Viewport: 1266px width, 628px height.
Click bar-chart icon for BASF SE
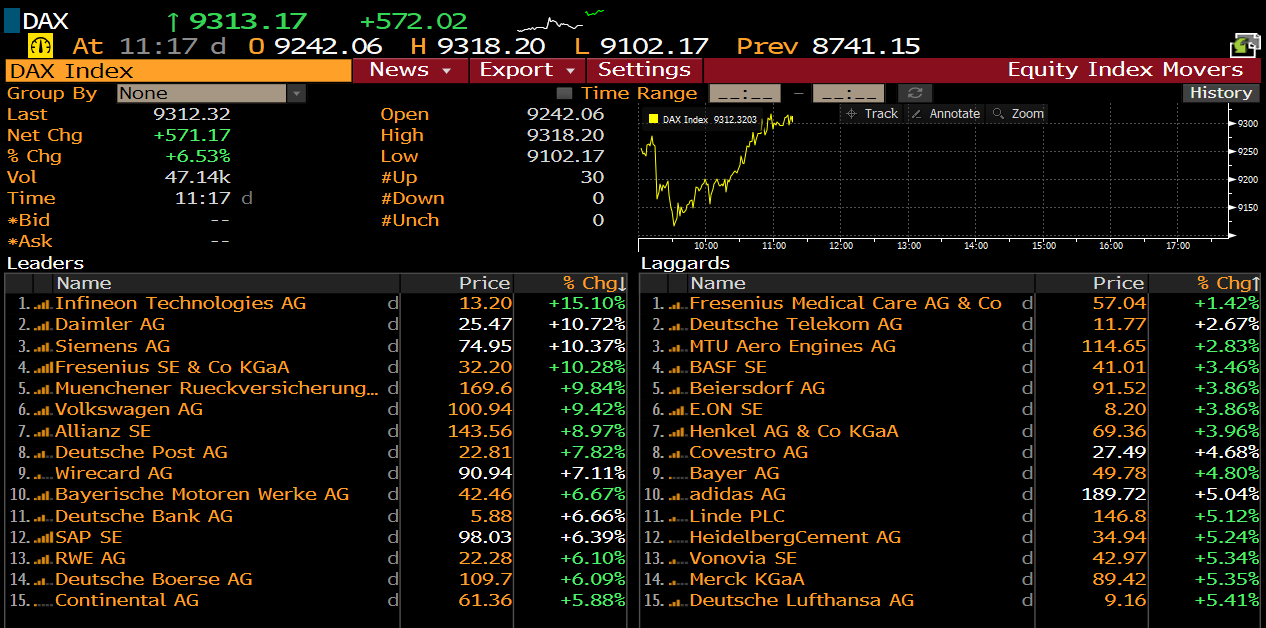(x=677, y=368)
